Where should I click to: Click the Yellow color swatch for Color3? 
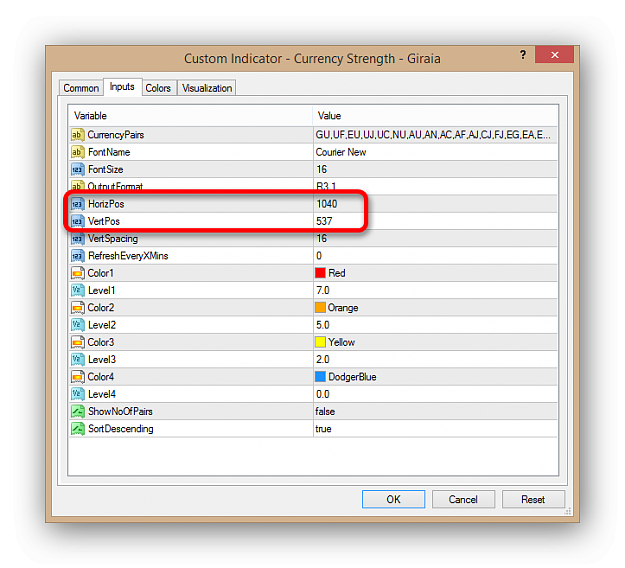point(320,342)
